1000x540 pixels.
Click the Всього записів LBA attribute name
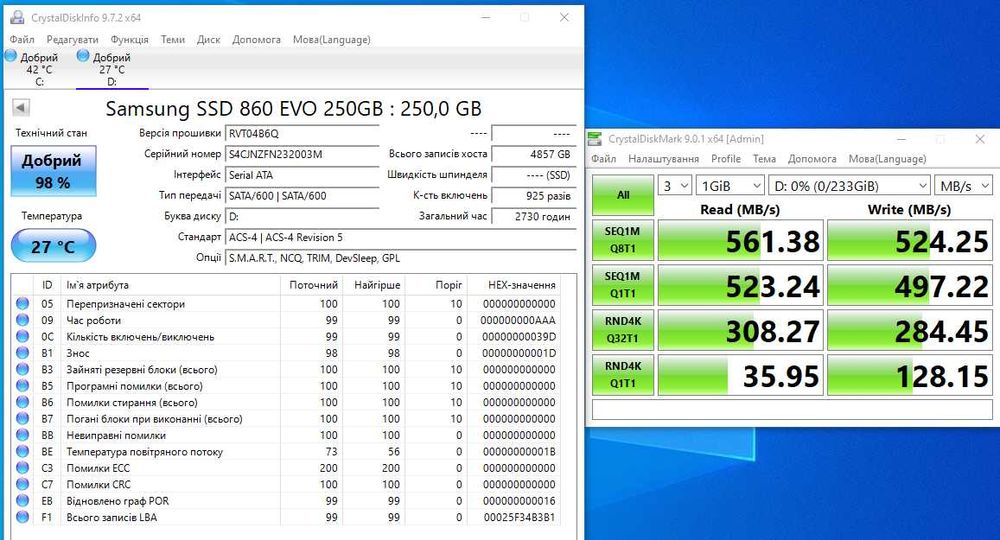pos(112,517)
